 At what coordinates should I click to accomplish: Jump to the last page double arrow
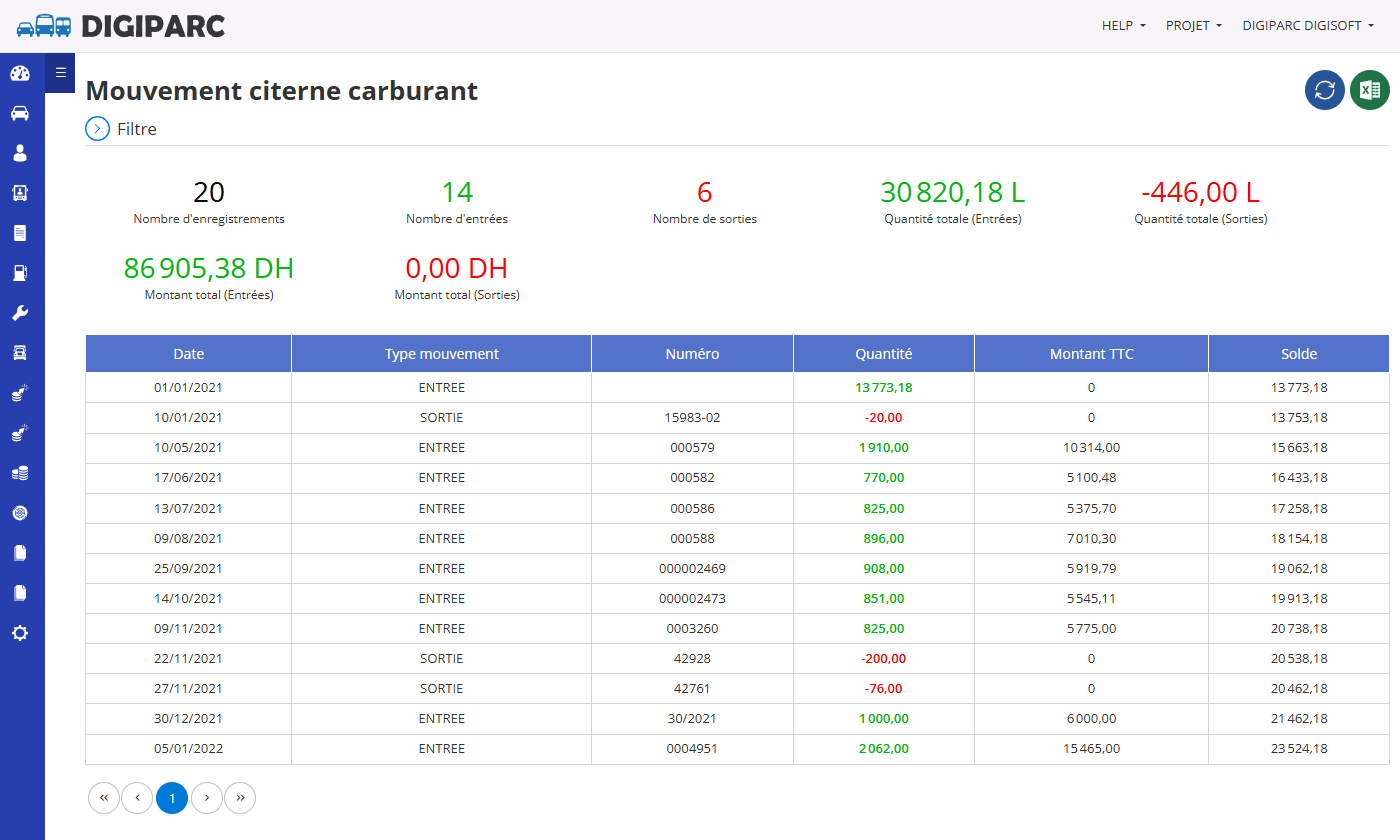coord(240,798)
